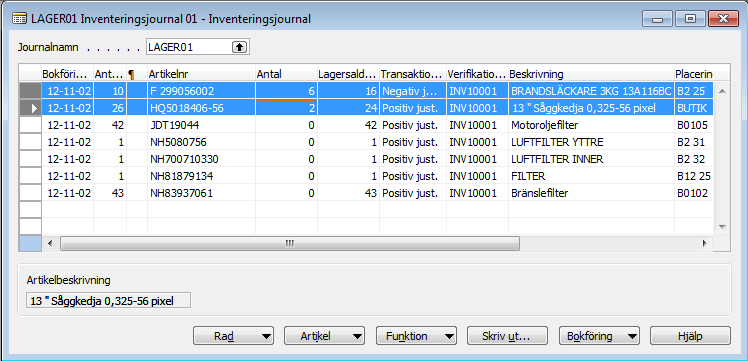
Task: Select article number F 299056002
Action: pos(201,91)
